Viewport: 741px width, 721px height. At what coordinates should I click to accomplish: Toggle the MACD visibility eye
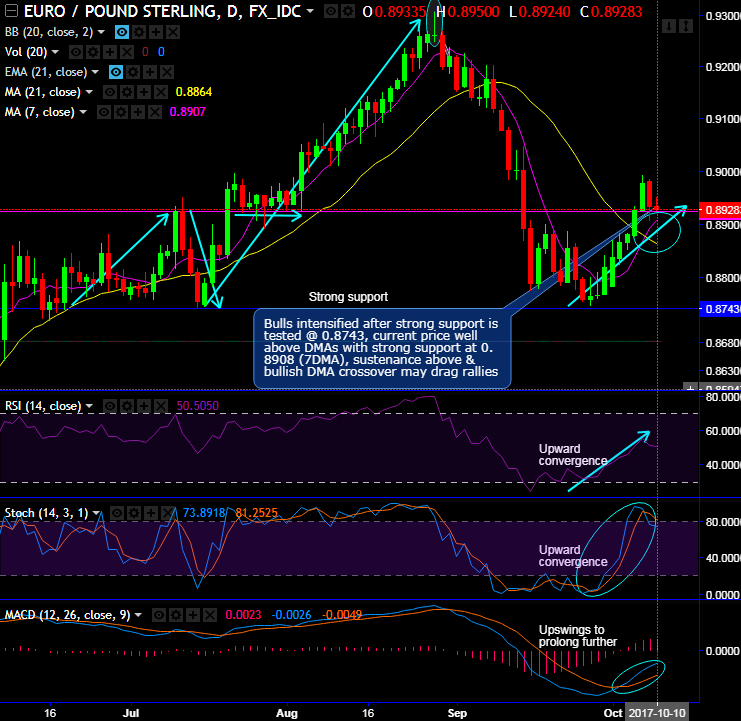159,615
